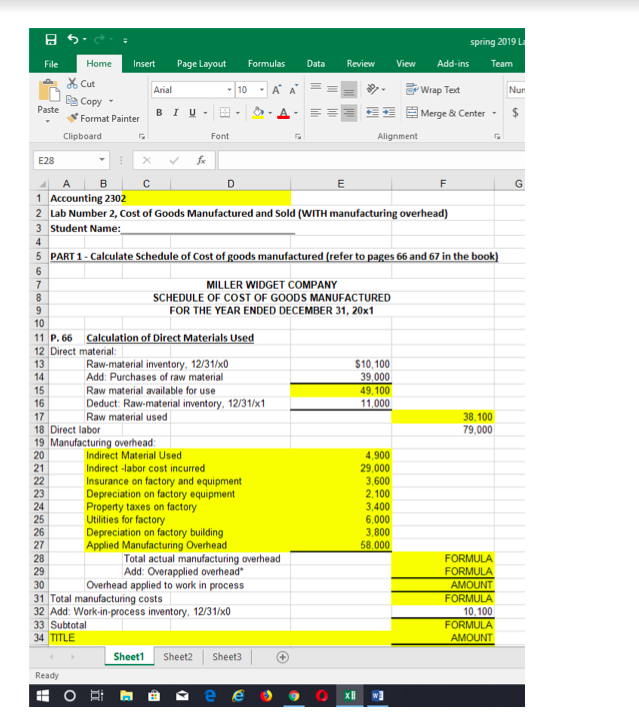Viewport: 639px width, 720px height.
Task: Apply yellow fill color
Action: pyautogui.click(x=258, y=112)
